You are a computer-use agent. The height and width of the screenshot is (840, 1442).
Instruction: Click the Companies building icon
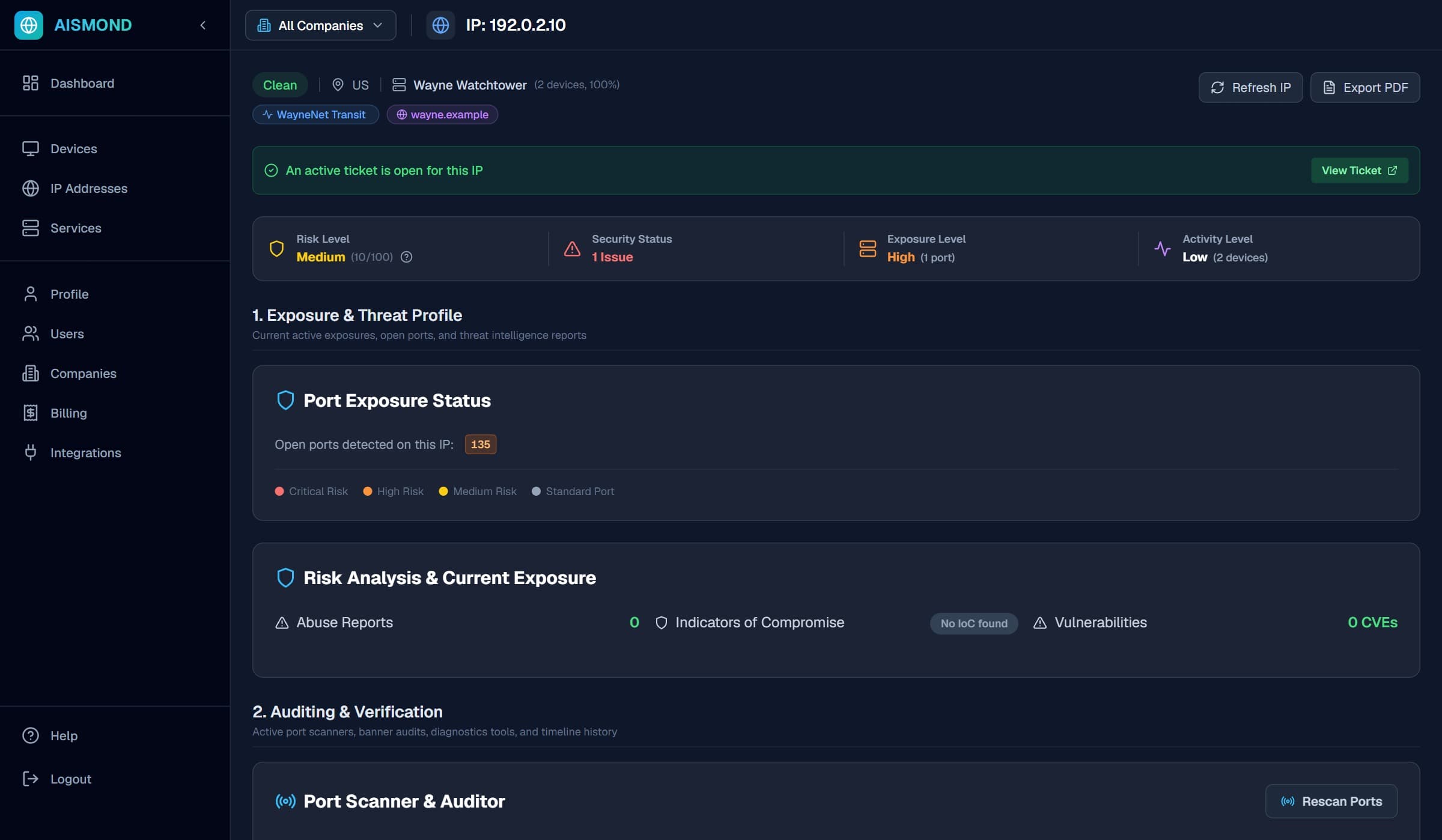tap(31, 373)
